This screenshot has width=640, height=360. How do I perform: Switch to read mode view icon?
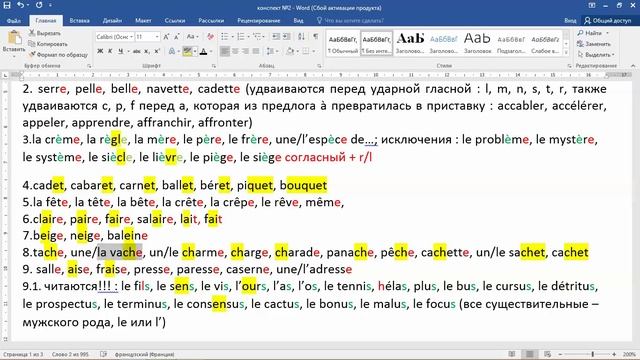tap(512, 354)
